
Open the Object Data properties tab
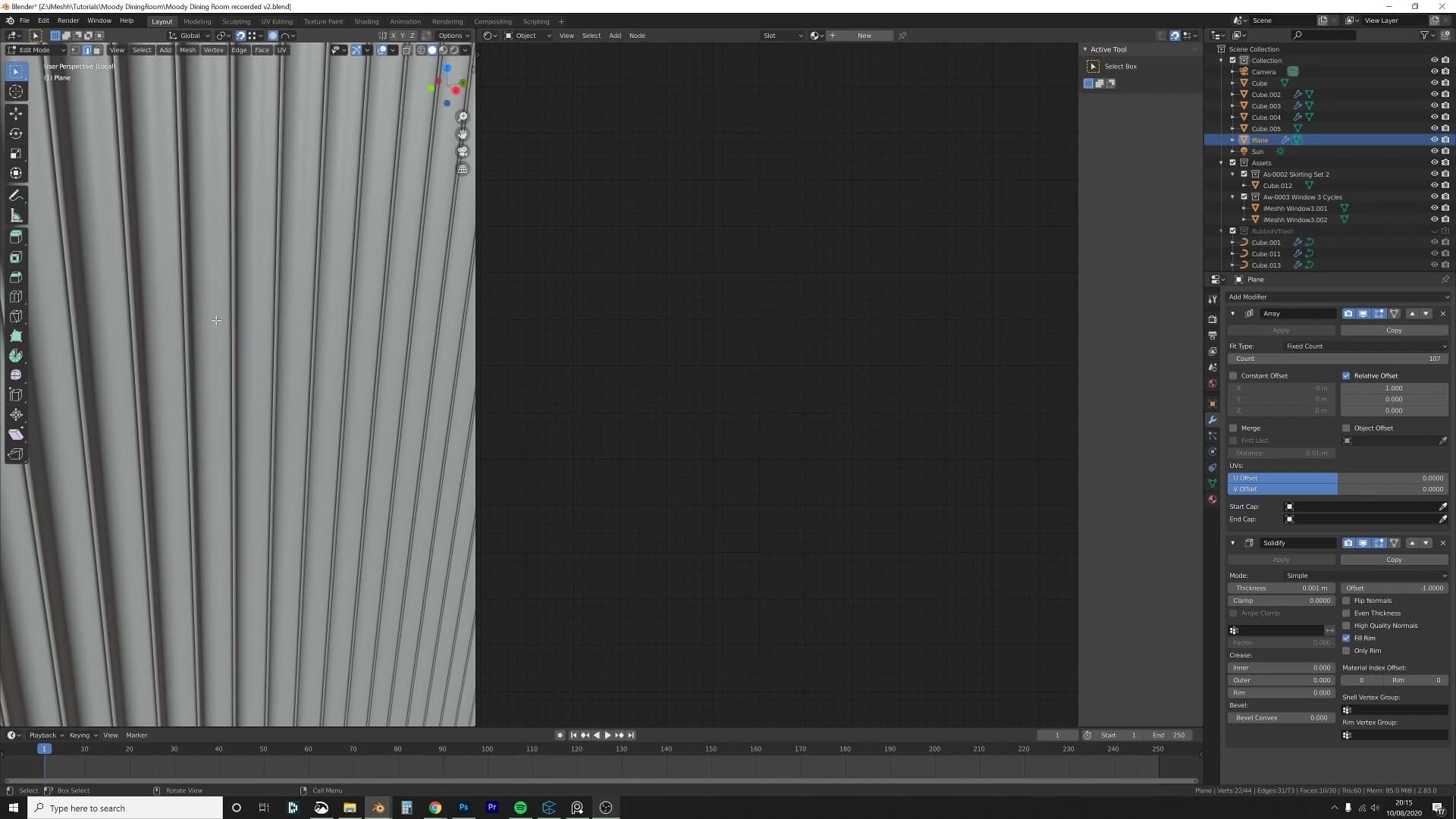click(1213, 484)
